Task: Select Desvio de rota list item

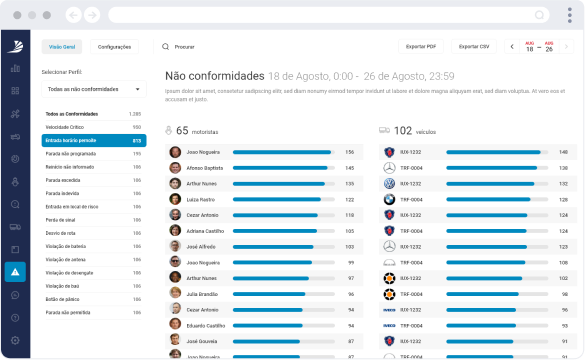Action: 94,233
